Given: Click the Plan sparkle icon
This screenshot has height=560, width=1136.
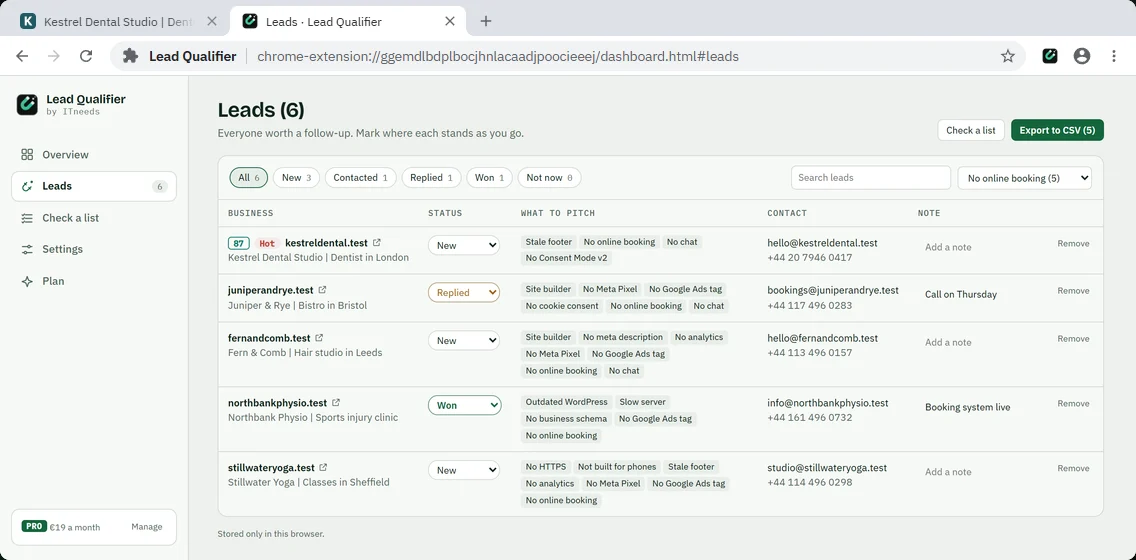Looking at the screenshot, I should click(28, 281).
